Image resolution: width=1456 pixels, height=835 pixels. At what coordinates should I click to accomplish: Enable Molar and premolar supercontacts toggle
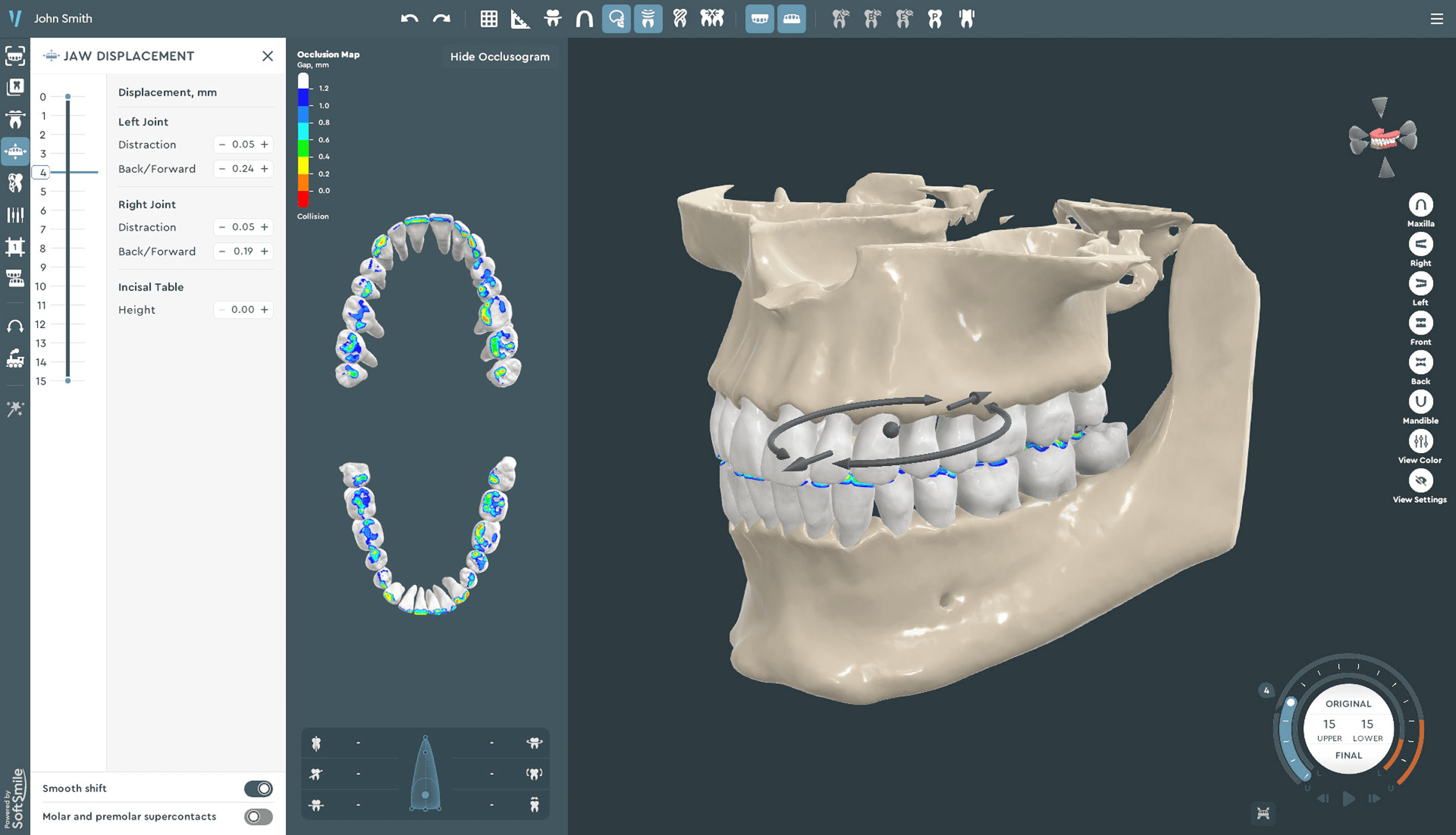click(258, 817)
